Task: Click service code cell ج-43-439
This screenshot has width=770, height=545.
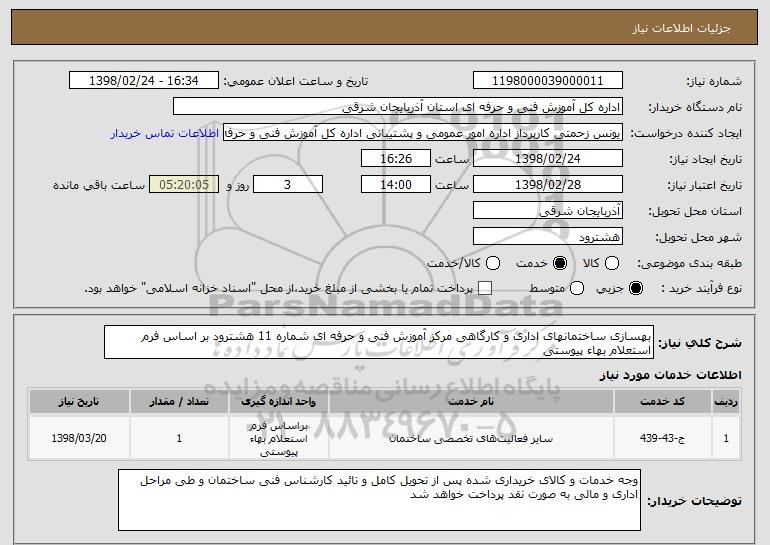Action: [x=662, y=438]
